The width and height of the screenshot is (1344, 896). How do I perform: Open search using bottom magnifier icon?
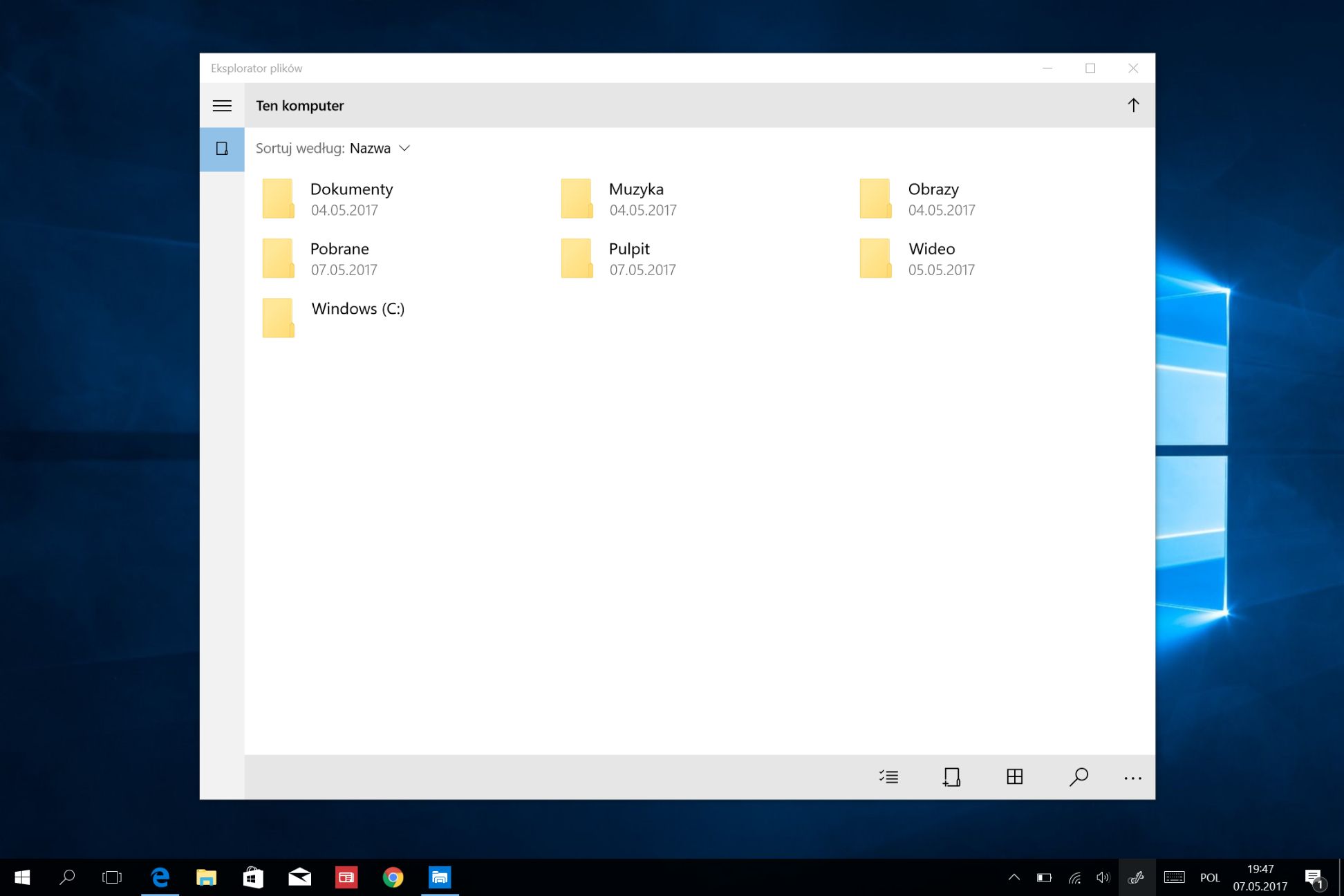tap(1078, 777)
